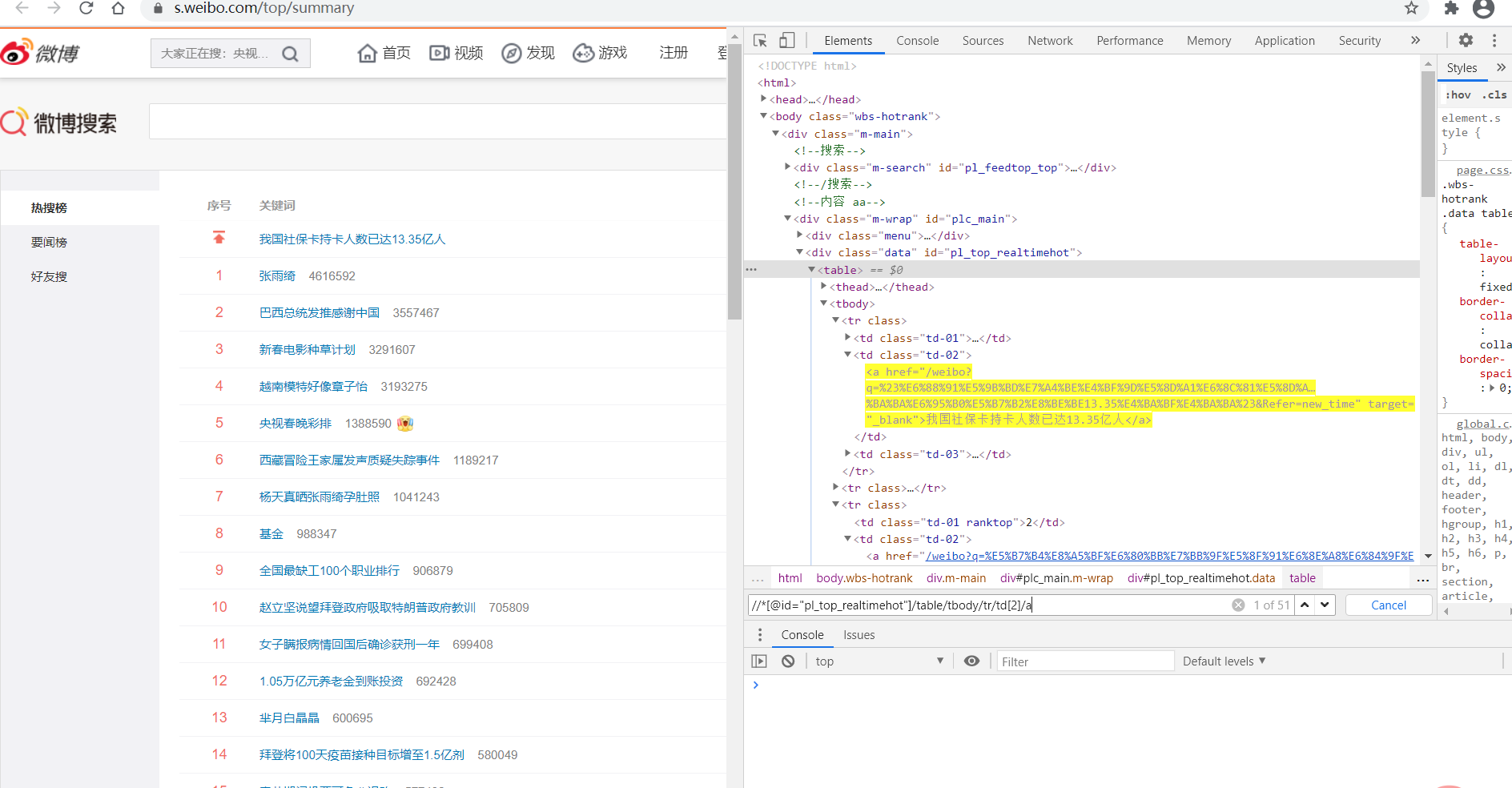Image resolution: width=1512 pixels, height=788 pixels.
Task: Open hot topic 基金
Action: point(271,534)
